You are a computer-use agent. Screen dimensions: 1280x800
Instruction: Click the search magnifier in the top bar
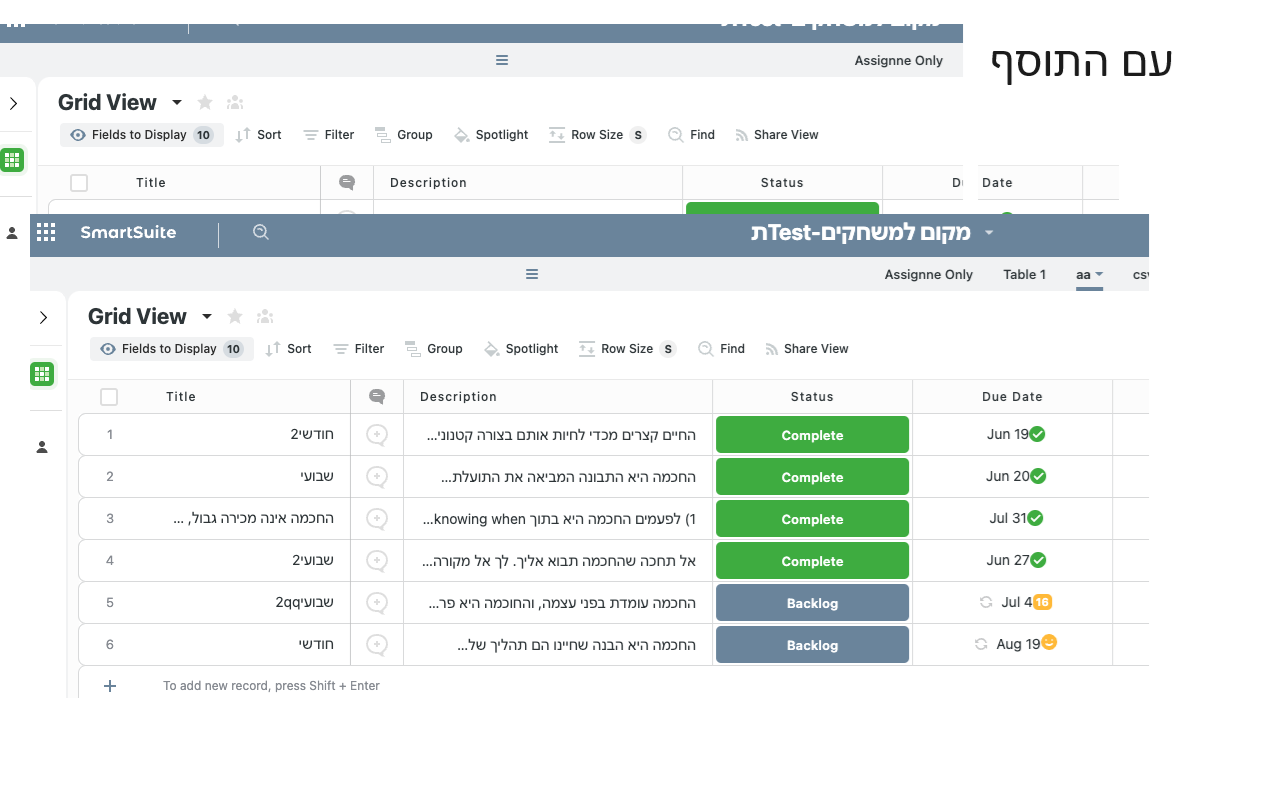coord(260,231)
